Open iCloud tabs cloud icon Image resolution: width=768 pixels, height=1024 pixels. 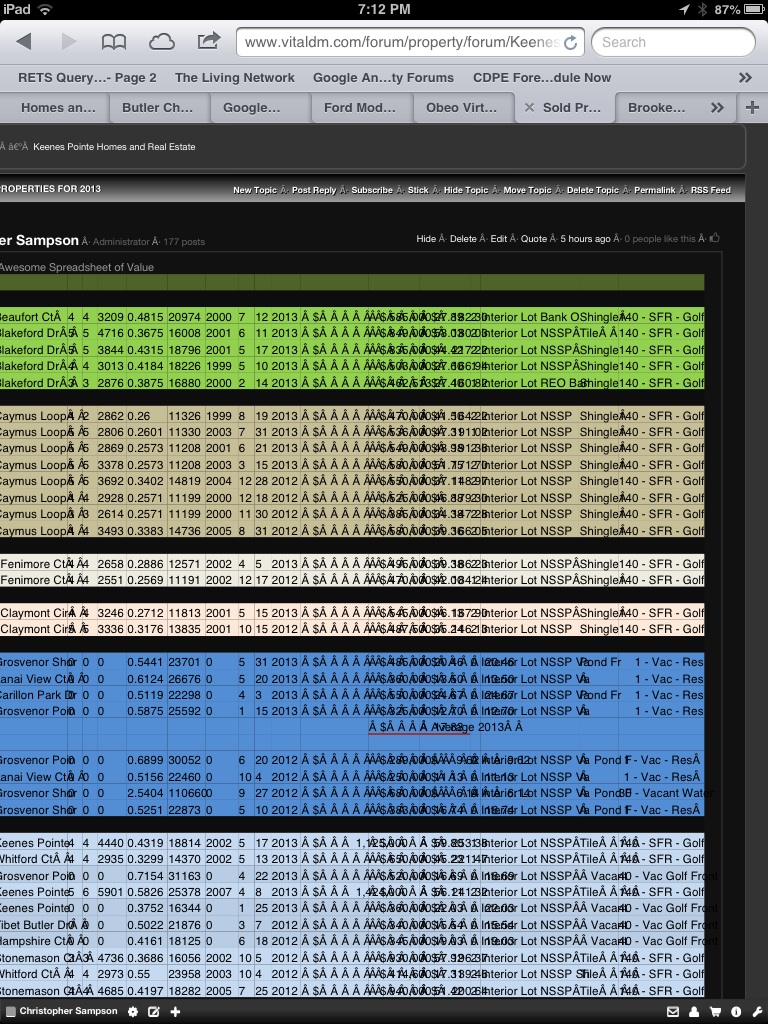161,42
